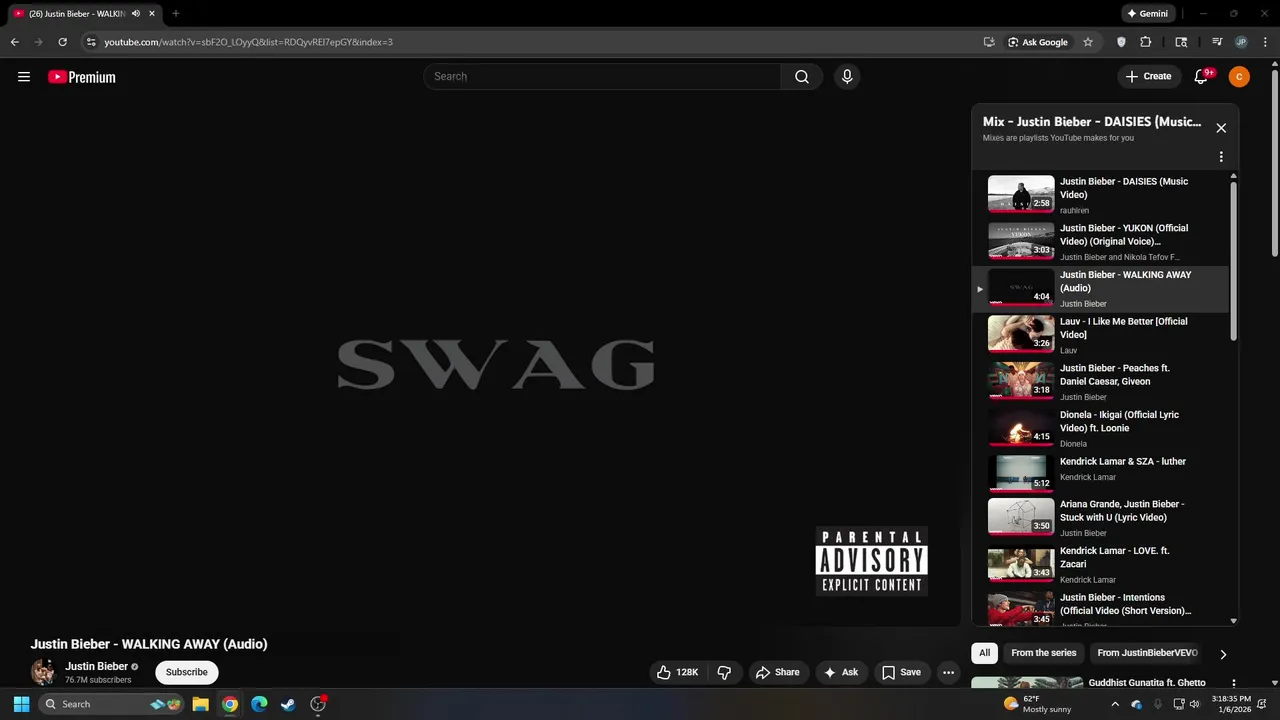Play Kendrick Lamar & SZA - luther
This screenshot has width=1280, height=720.
pyautogui.click(x=1100, y=473)
